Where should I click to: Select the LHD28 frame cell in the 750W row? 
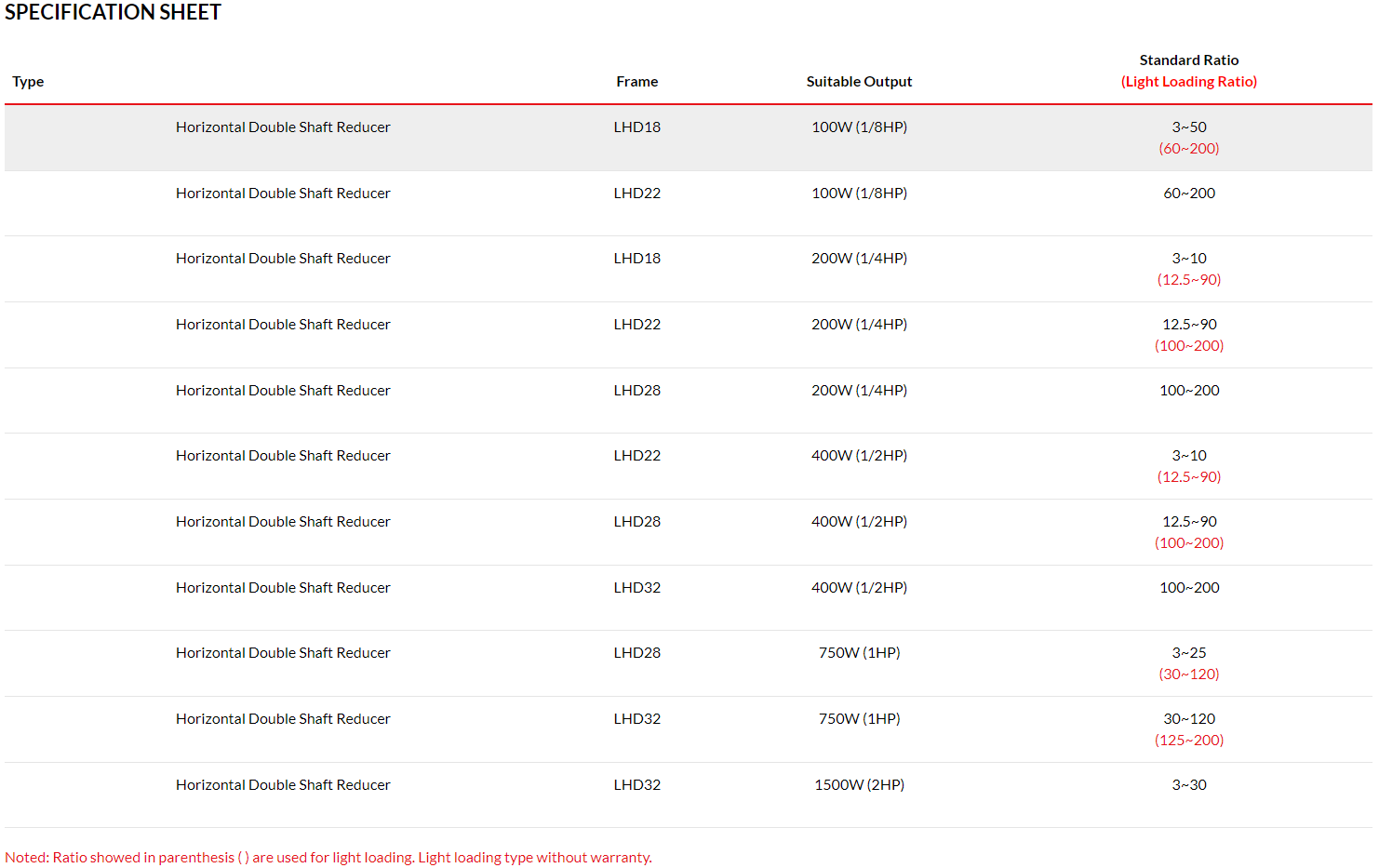(x=637, y=653)
